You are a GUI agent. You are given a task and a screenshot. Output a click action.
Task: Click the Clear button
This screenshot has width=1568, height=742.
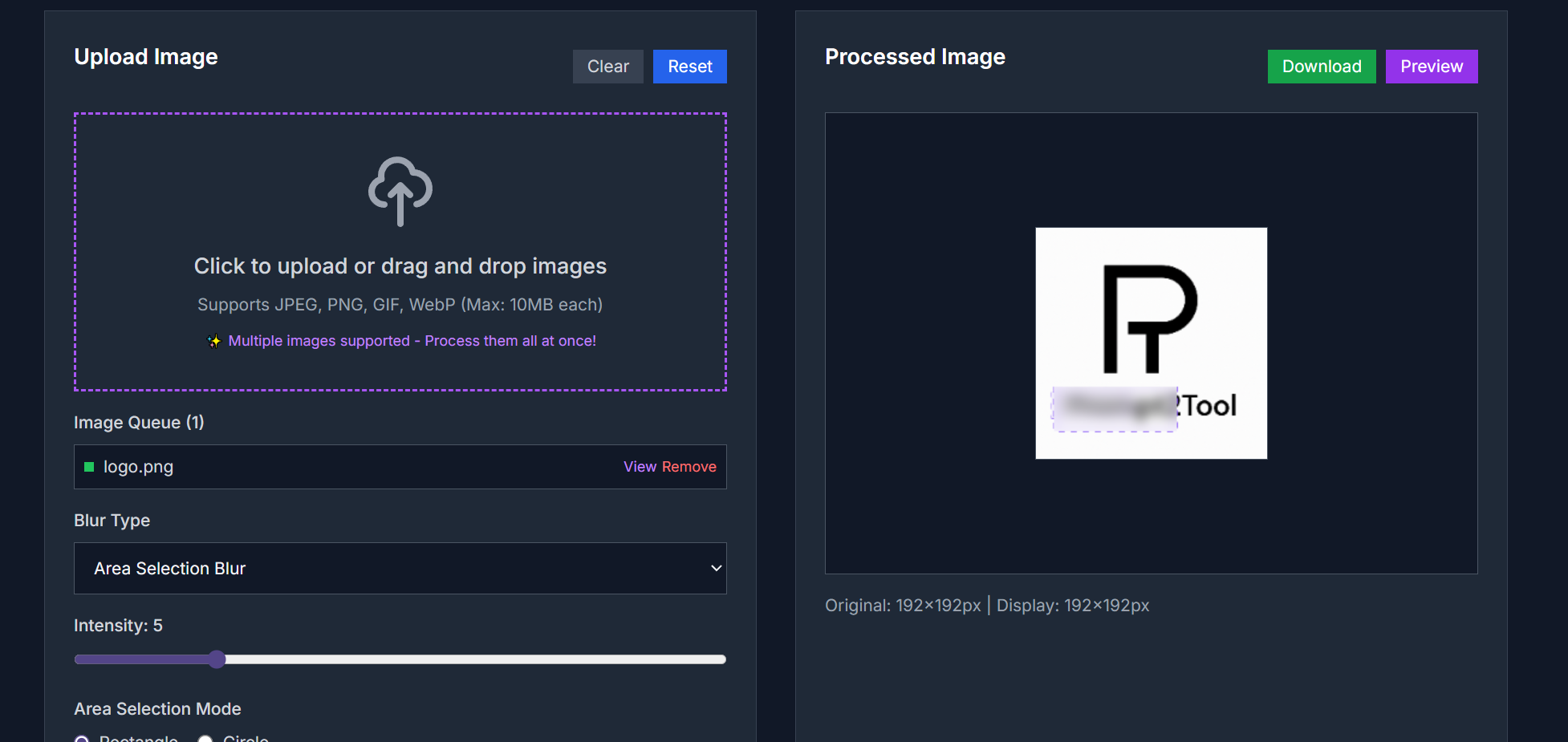click(x=607, y=66)
